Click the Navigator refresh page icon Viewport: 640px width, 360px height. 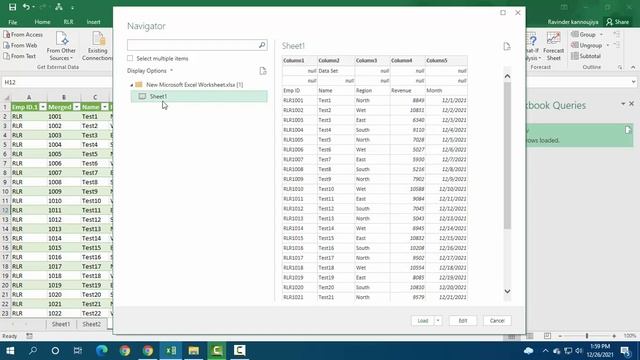point(263,71)
